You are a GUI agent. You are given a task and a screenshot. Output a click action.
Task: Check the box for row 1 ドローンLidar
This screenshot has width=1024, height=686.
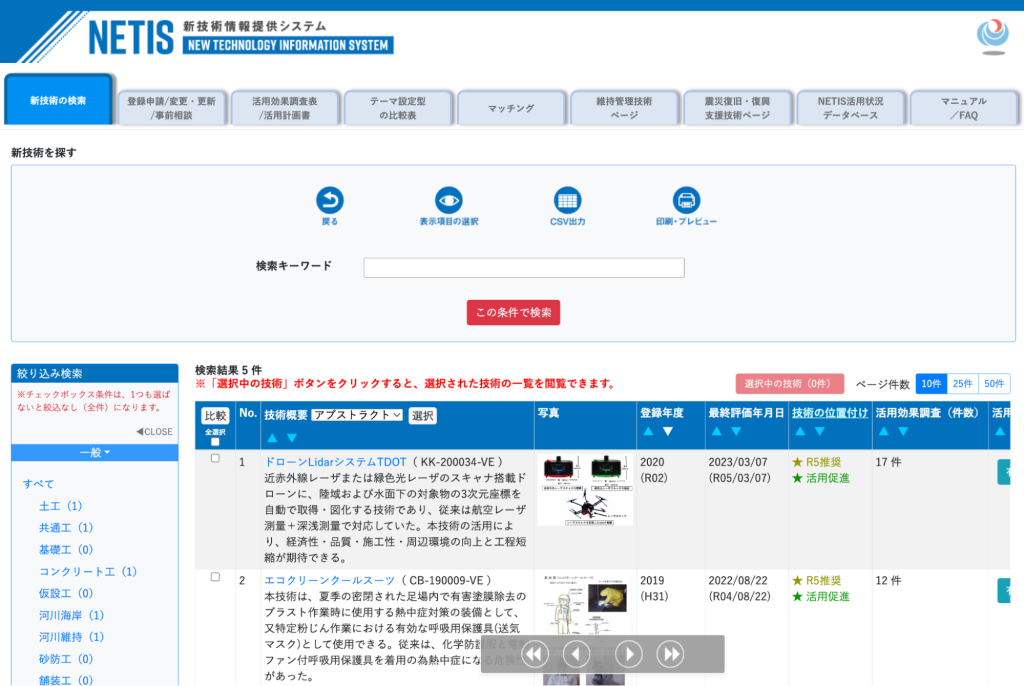click(215, 458)
